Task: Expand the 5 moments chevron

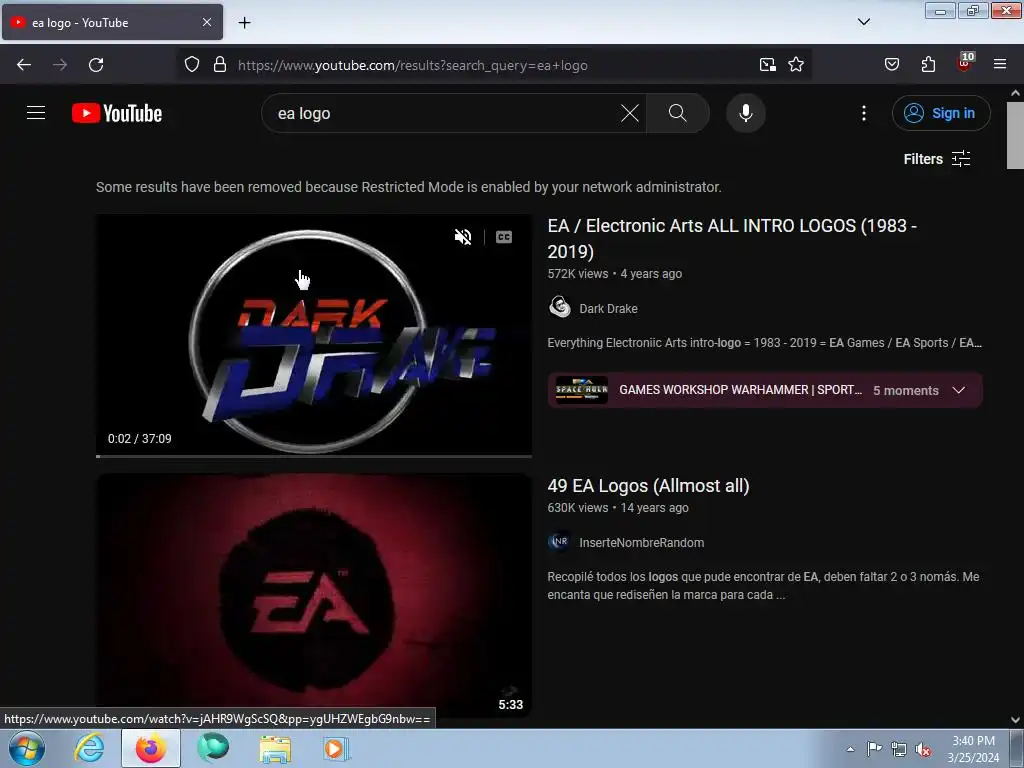Action: [959, 390]
